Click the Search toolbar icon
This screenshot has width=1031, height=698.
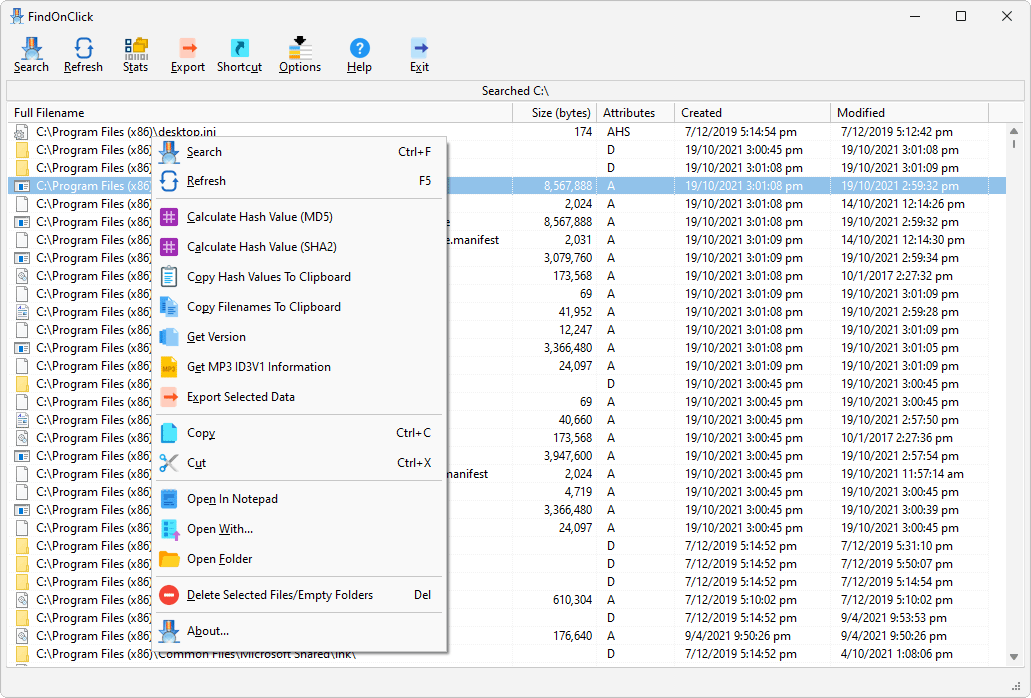[31, 49]
